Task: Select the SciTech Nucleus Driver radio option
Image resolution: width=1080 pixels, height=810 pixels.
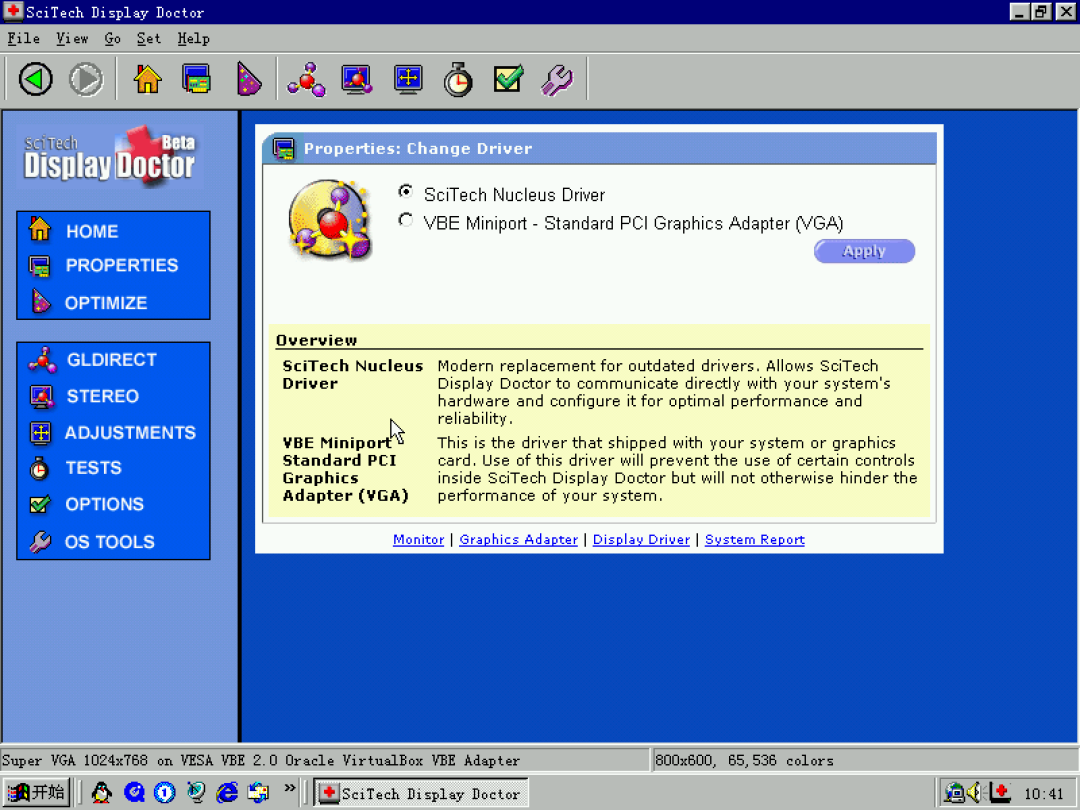Action: click(406, 191)
